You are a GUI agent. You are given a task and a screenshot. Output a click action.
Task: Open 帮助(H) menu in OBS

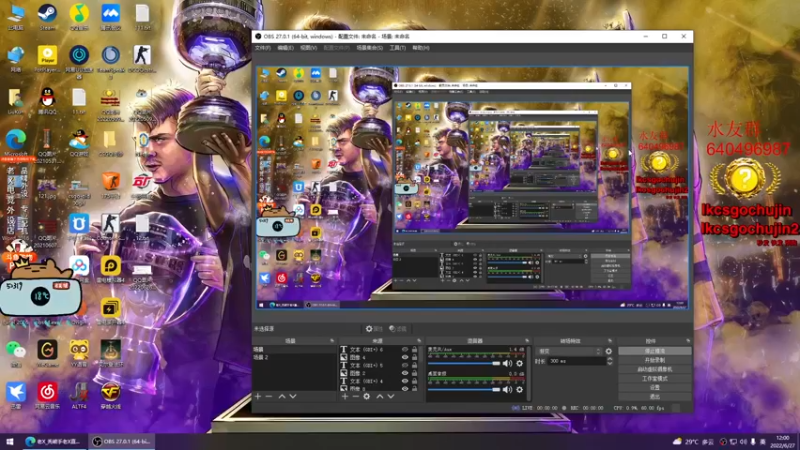(421, 47)
